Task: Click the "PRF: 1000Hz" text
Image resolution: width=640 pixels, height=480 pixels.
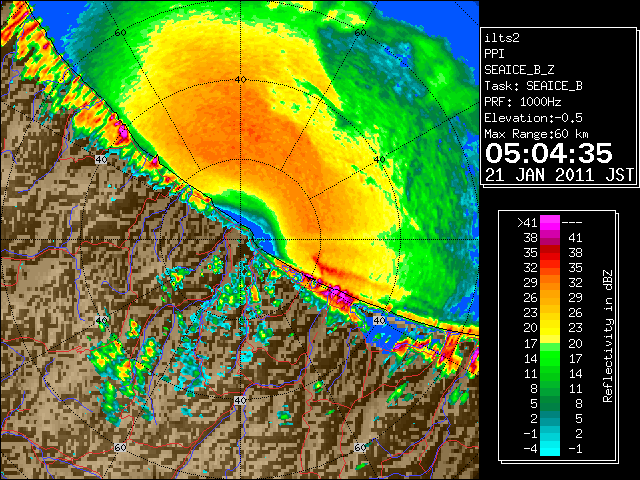Action: coord(523,102)
